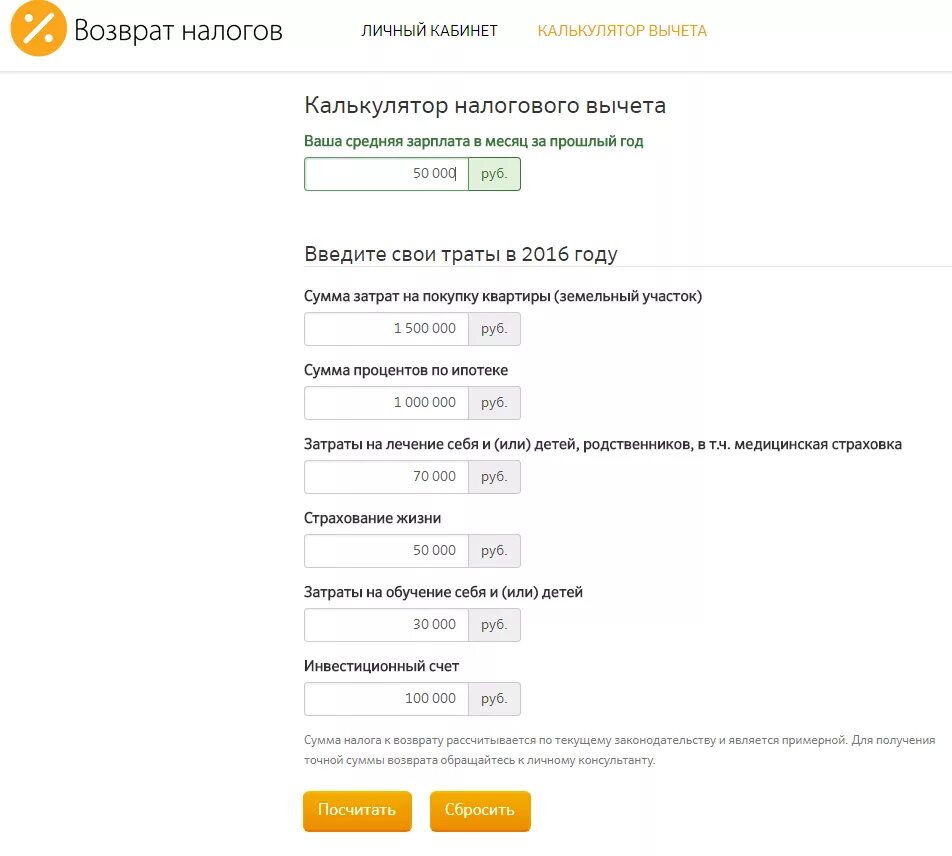The image size is (952, 856).
Task: Click the Сбросить button
Action: coord(480,811)
